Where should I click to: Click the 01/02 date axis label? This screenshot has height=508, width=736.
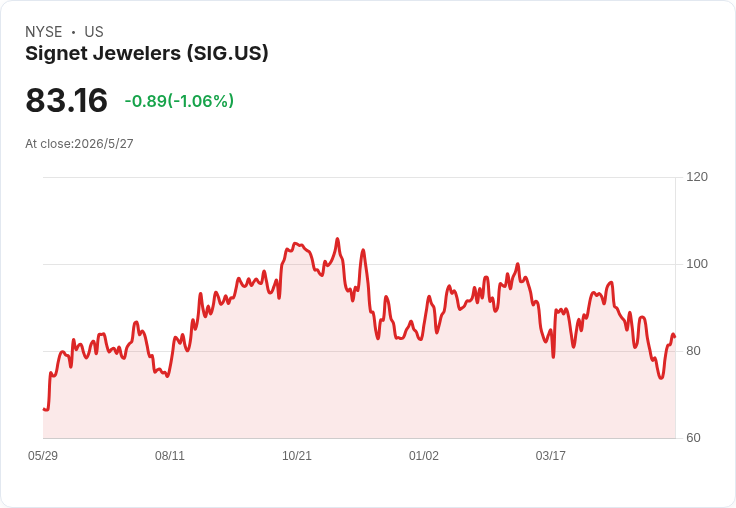(424, 455)
